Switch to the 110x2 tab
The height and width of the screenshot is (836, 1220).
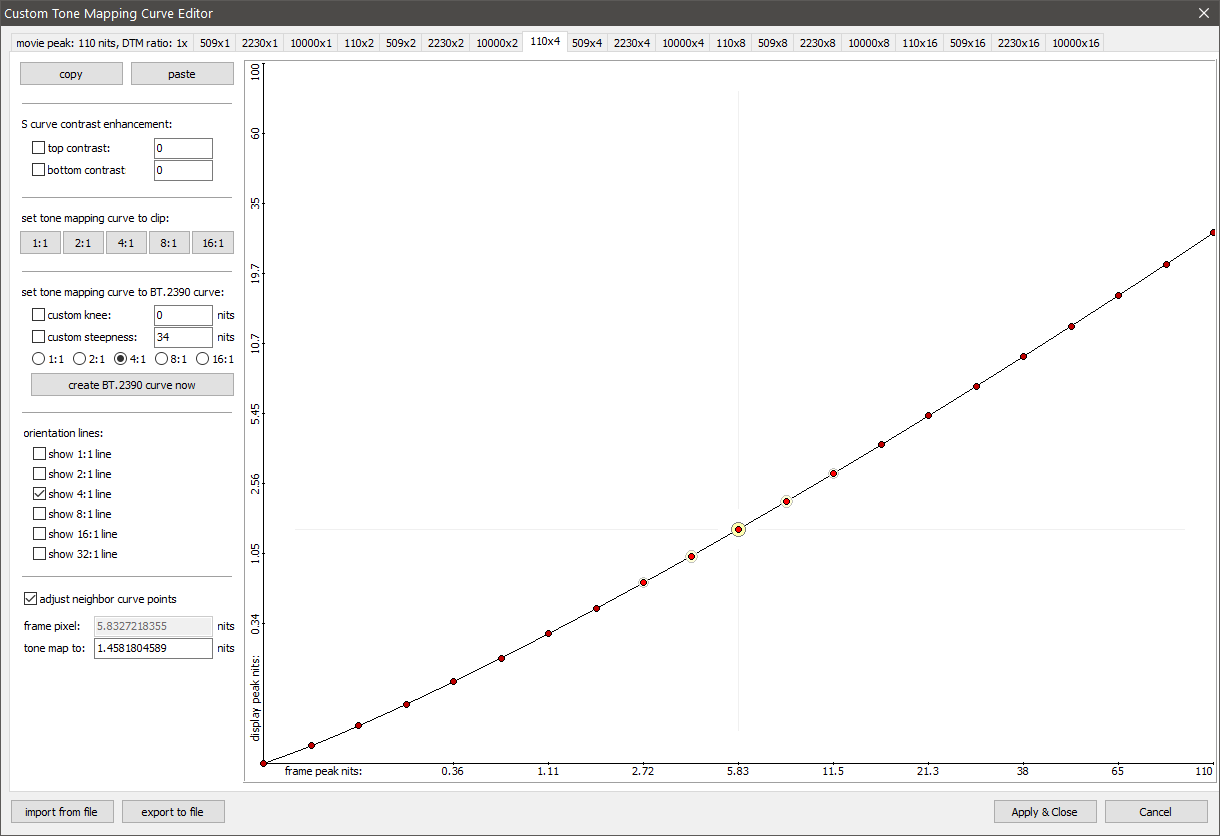point(359,43)
